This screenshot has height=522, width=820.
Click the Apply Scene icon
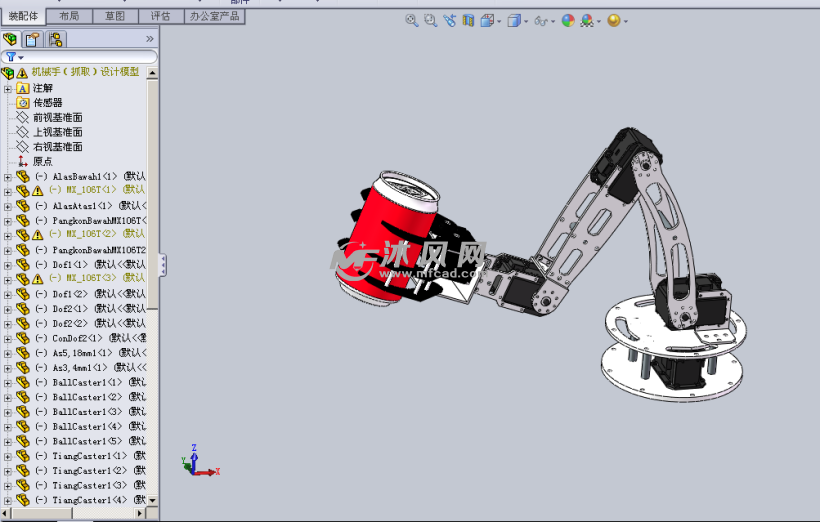click(587, 20)
